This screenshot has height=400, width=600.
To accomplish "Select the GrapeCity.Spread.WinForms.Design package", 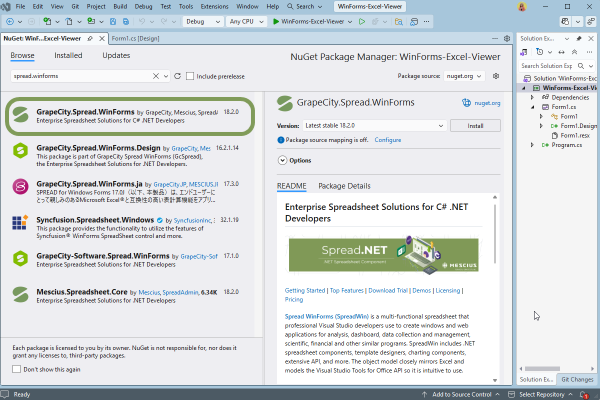I will click(129, 155).
